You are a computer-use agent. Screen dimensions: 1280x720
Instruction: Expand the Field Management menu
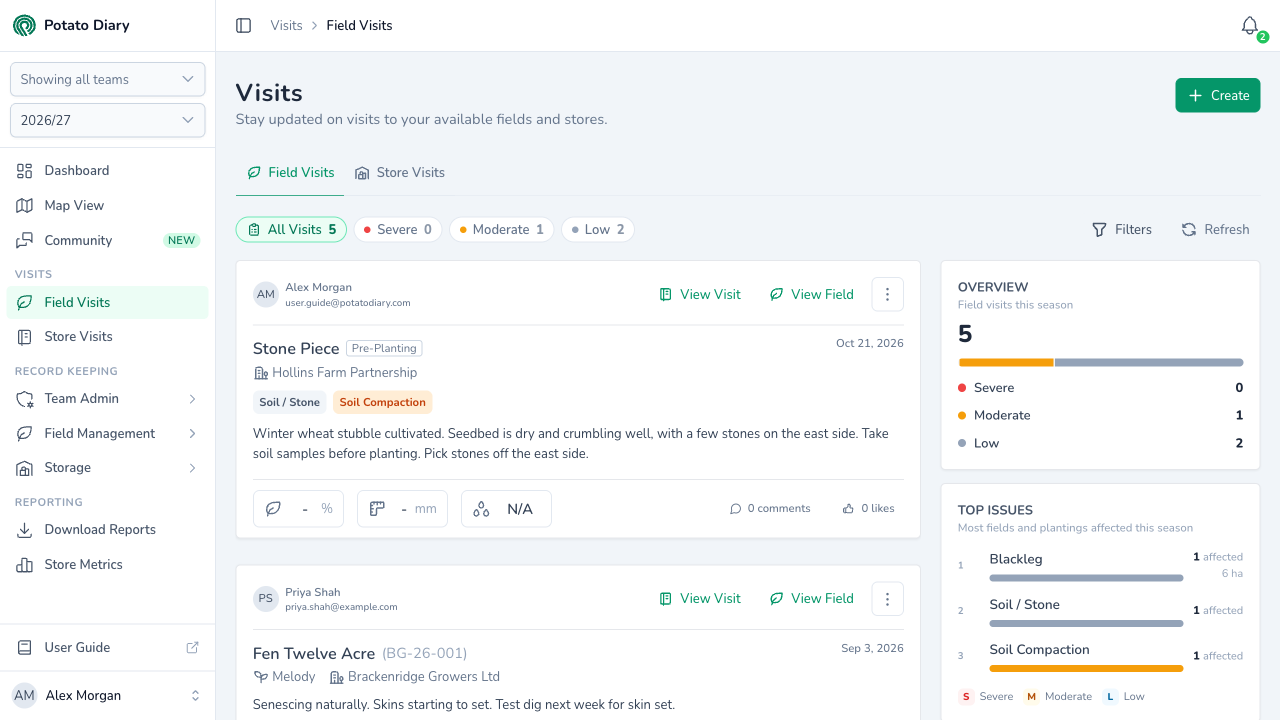point(108,433)
